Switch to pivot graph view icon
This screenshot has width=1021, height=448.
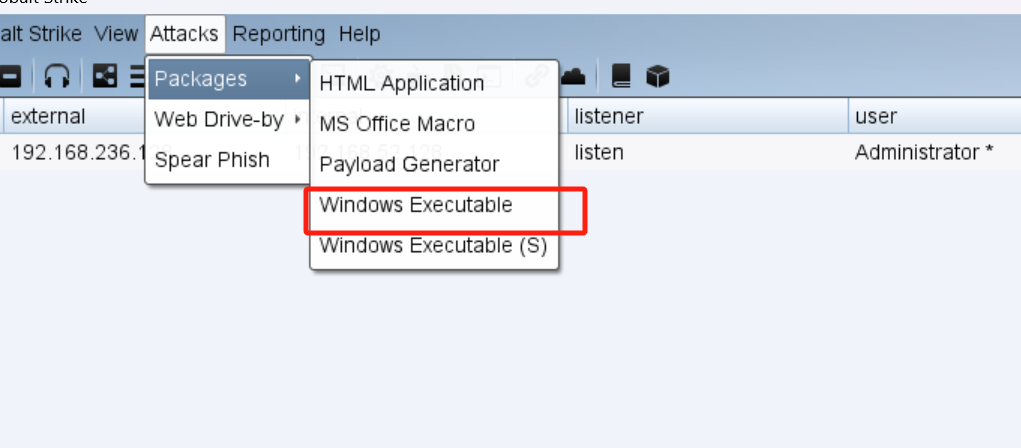105,76
